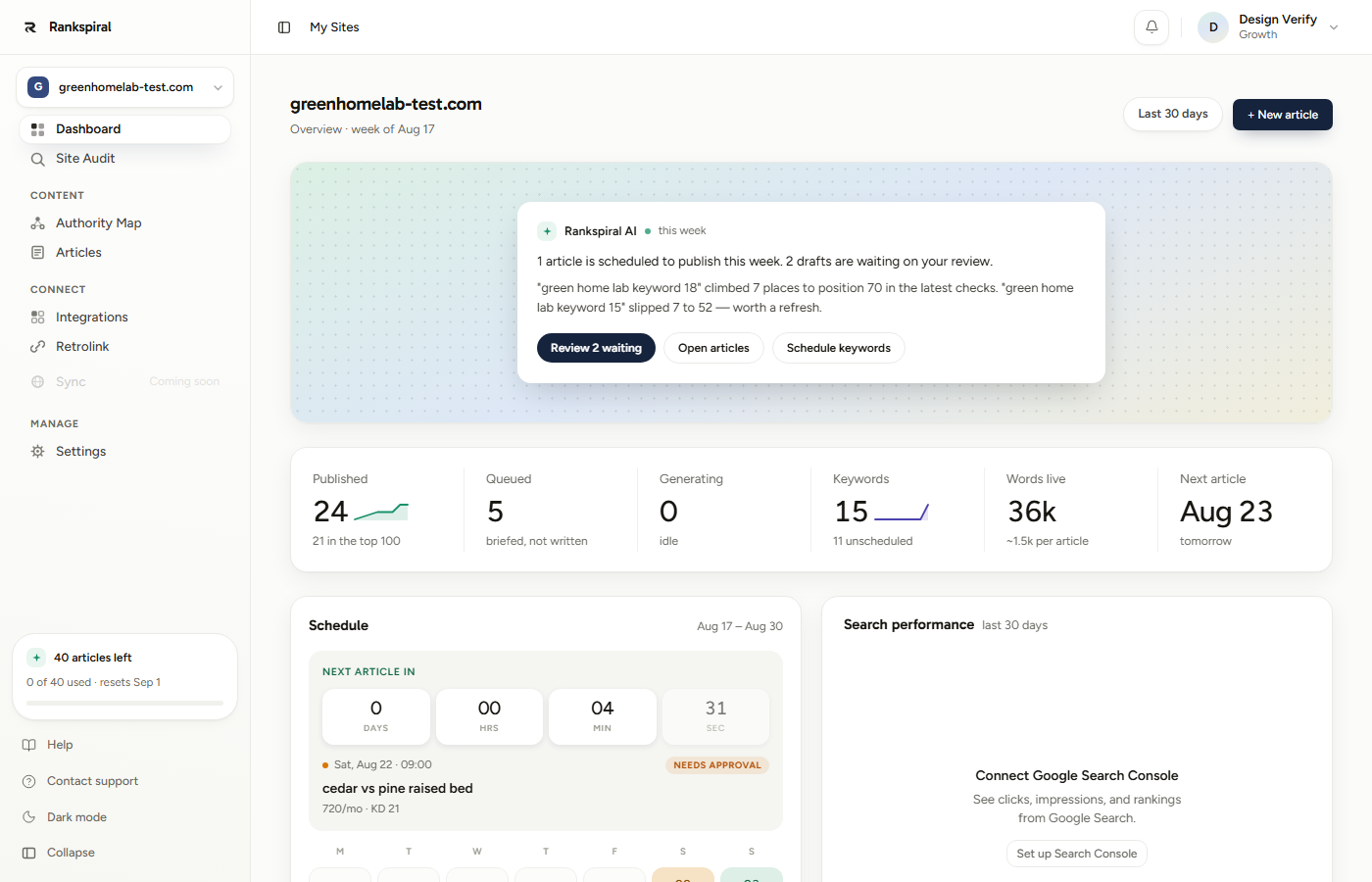The image size is (1372, 882).
Task: Open Help link
Action: point(60,745)
